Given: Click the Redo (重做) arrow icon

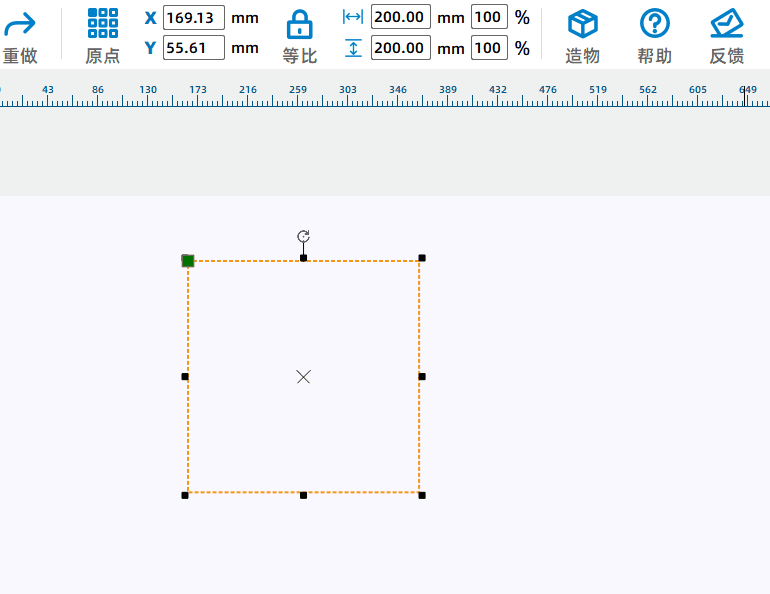Looking at the screenshot, I should pyautogui.click(x=19, y=24).
